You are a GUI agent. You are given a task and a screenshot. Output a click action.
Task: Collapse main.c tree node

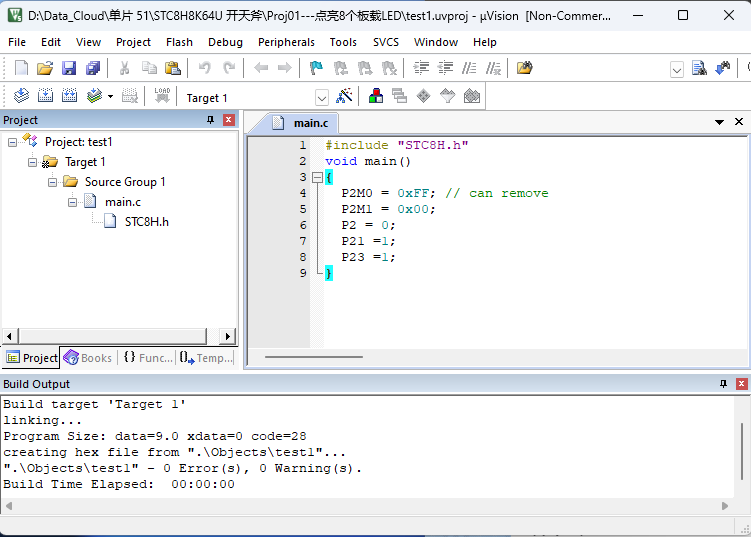(72, 203)
